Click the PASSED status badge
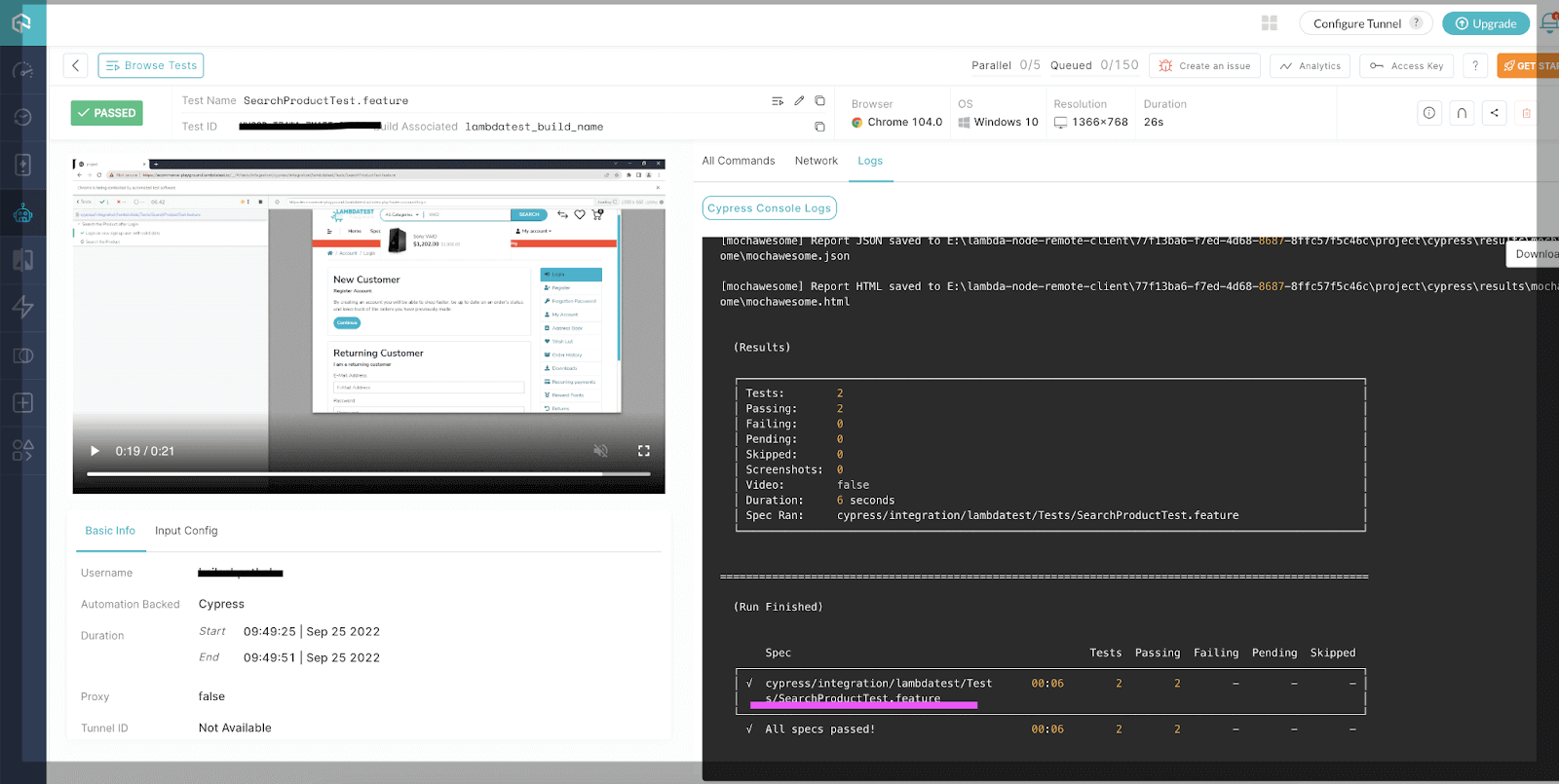 coord(107,113)
